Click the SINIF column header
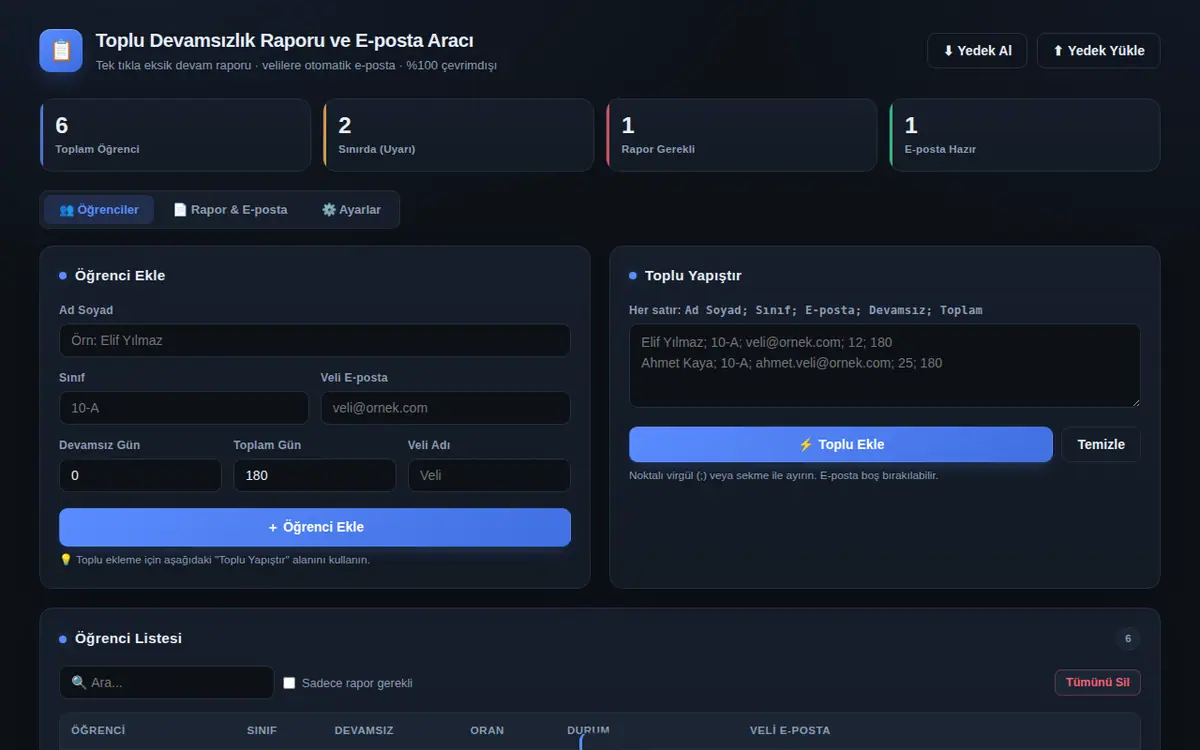This screenshot has height=750, width=1200. (x=262, y=731)
